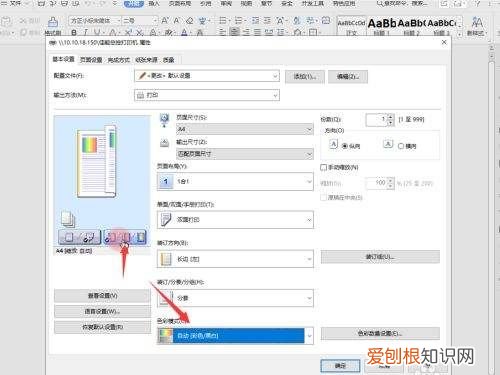The width and height of the screenshot is (500, 375).
Task: Select the landscape (横向) orientation radio
Action: point(401,146)
